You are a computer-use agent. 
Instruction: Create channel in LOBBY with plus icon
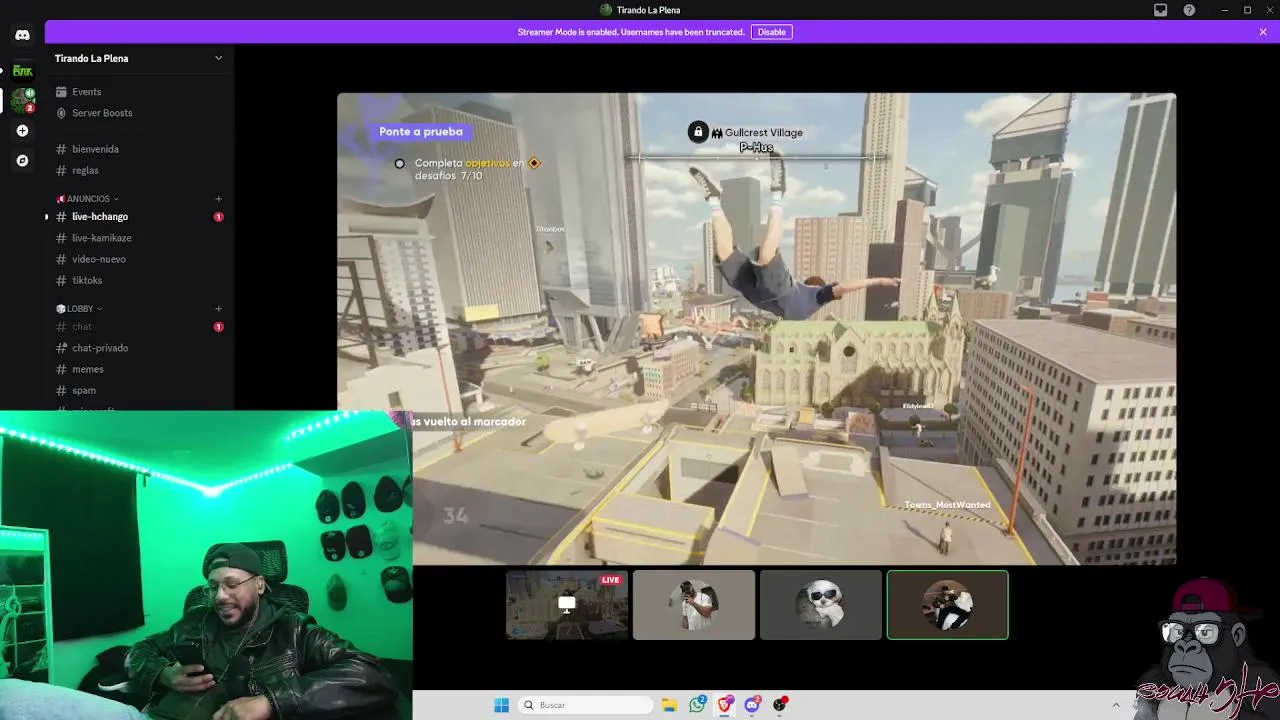pos(218,309)
